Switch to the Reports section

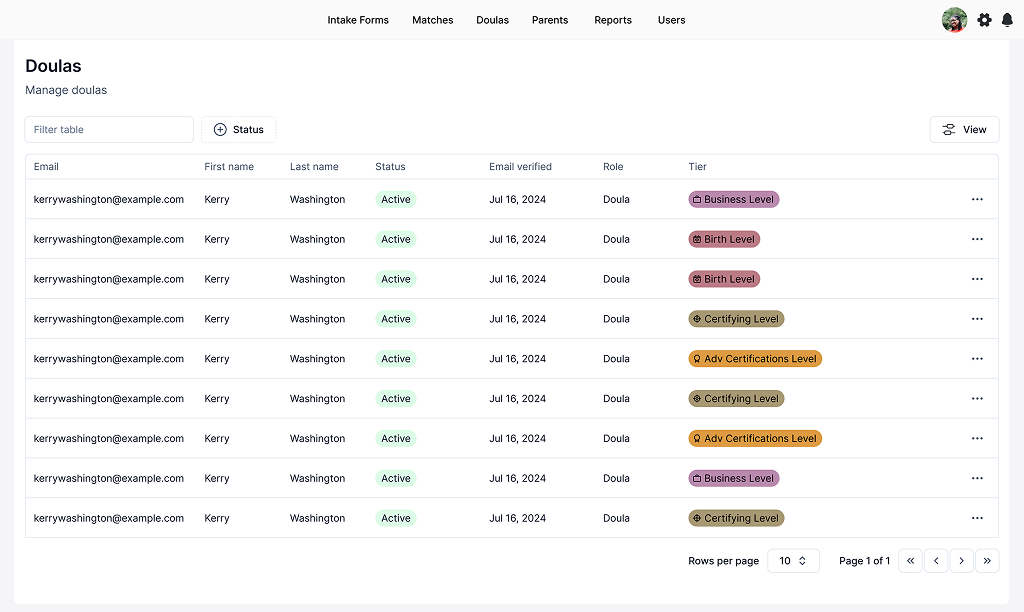point(613,20)
